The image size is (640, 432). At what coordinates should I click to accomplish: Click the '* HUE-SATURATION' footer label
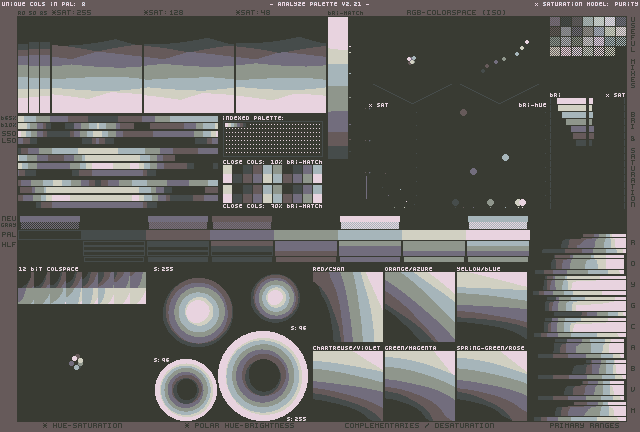pyautogui.click(x=82, y=425)
